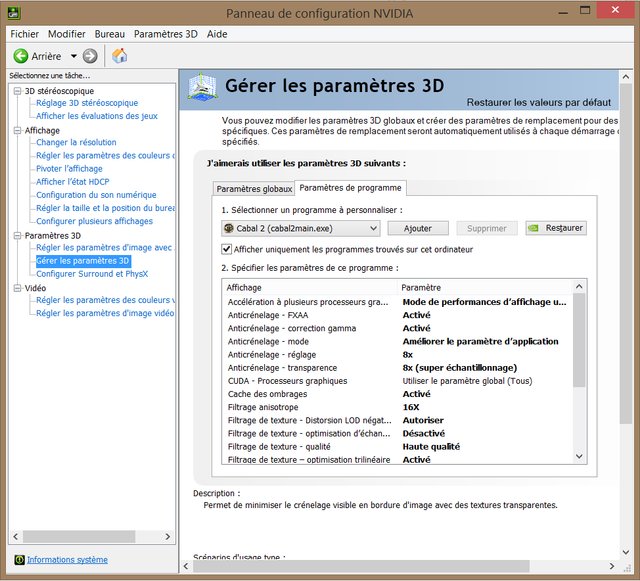Click the NVIDIA icon in title bar
The width and height of the screenshot is (640, 581).
pyautogui.click(x=13, y=13)
